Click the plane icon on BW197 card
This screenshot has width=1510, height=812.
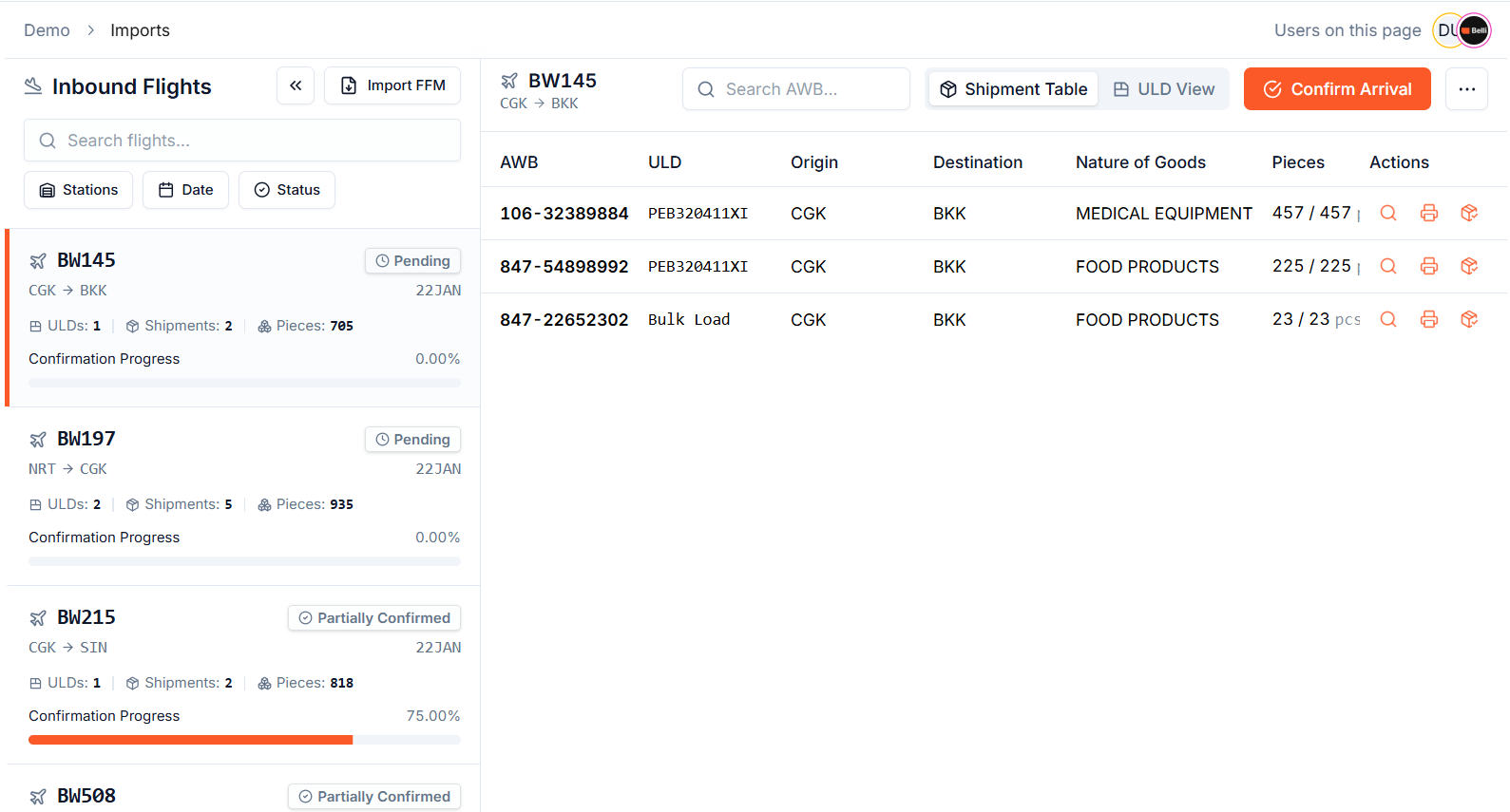[38, 440]
